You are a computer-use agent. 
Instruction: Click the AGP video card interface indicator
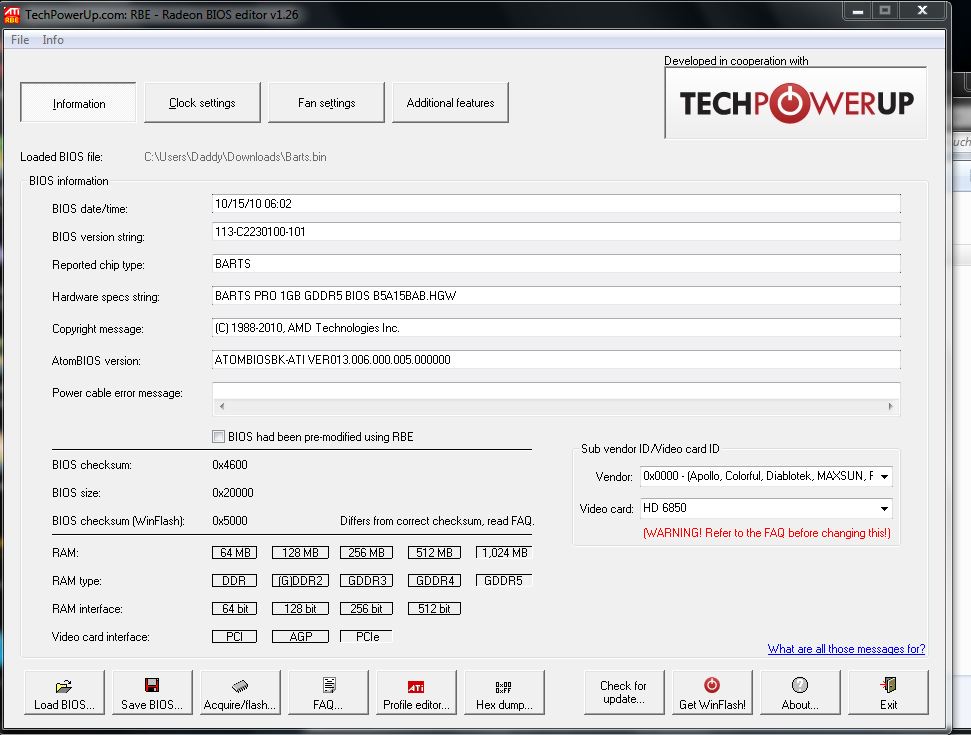tap(300, 637)
